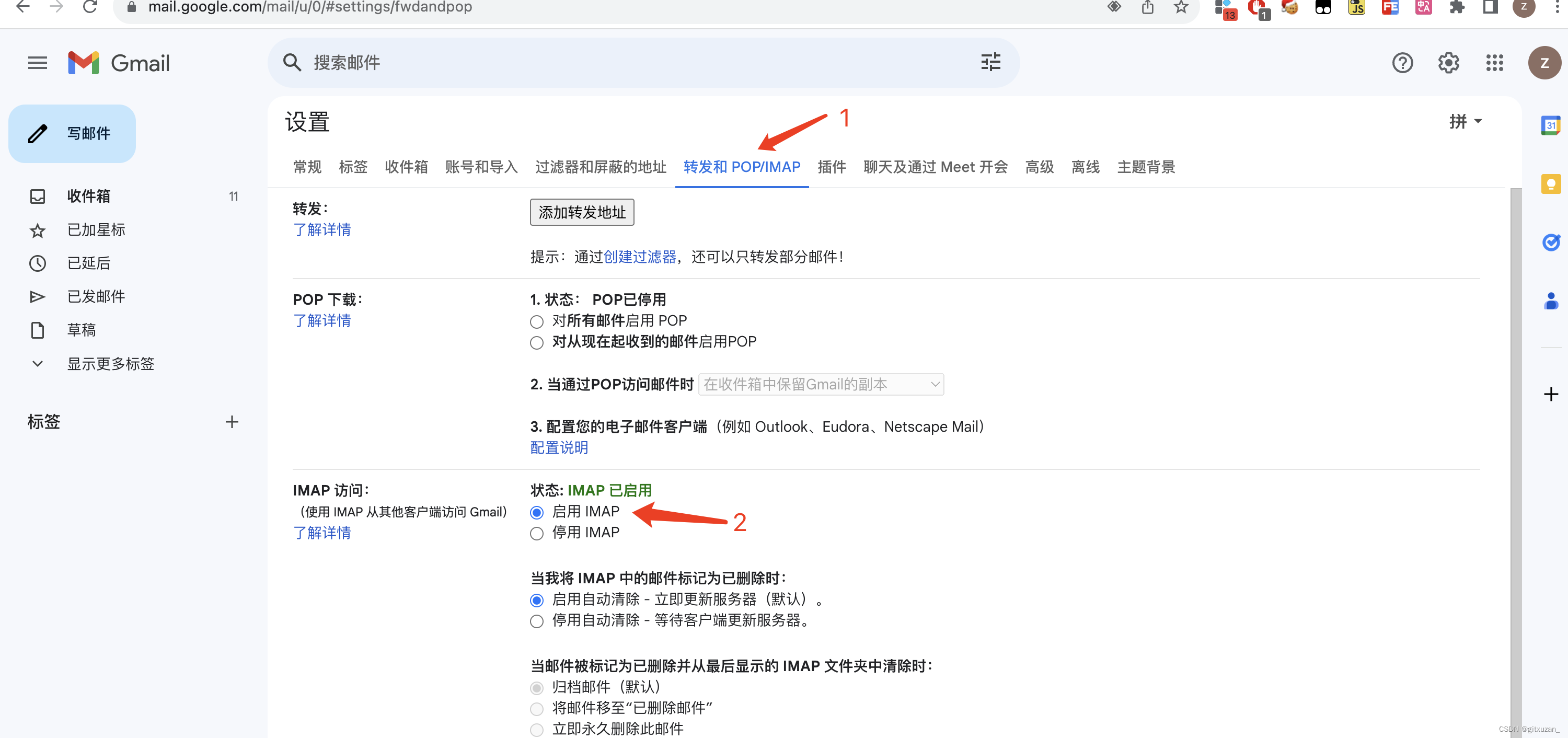Select 停用 IMAP radio button
The width and height of the screenshot is (1568, 738).
coord(536,534)
